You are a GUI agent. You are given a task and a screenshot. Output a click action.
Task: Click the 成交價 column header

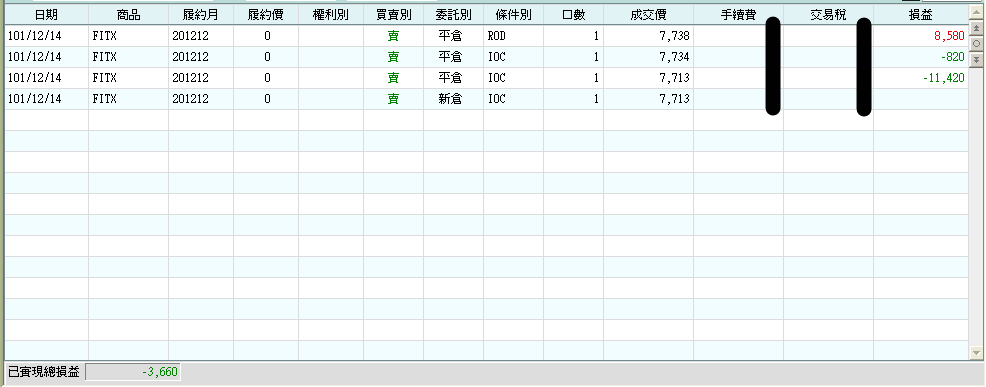(x=648, y=14)
